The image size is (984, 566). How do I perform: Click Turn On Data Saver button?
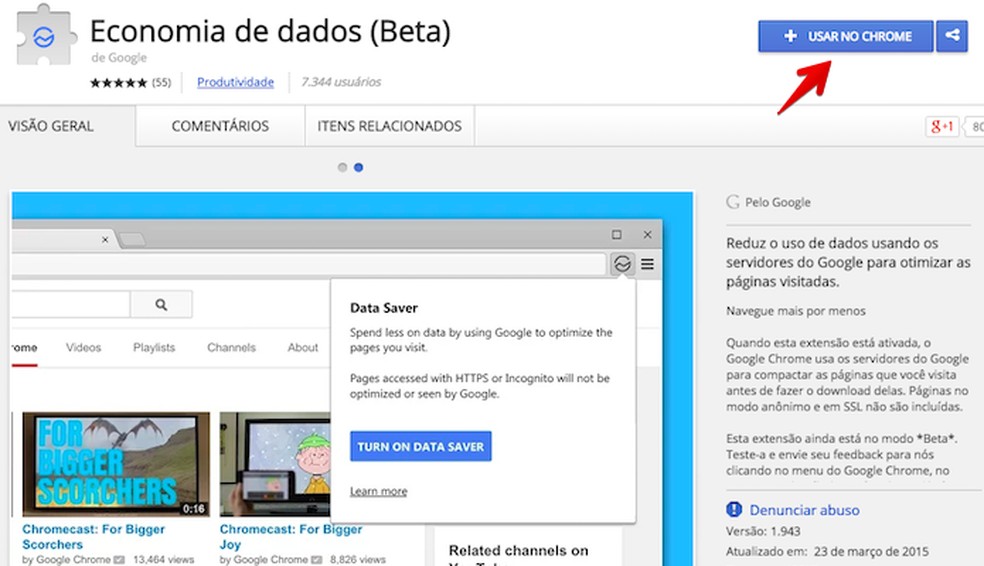pyautogui.click(x=420, y=447)
